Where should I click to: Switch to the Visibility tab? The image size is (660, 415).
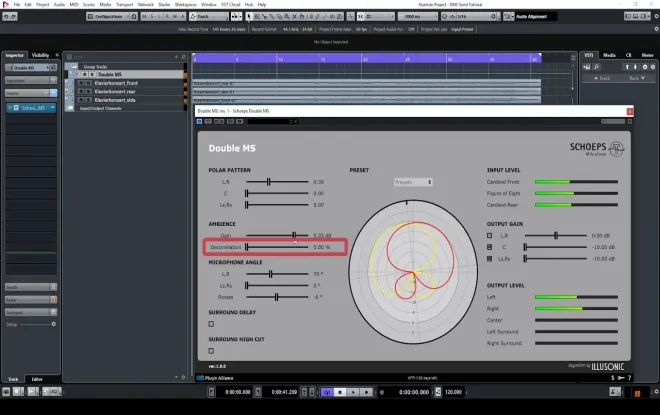[40, 55]
